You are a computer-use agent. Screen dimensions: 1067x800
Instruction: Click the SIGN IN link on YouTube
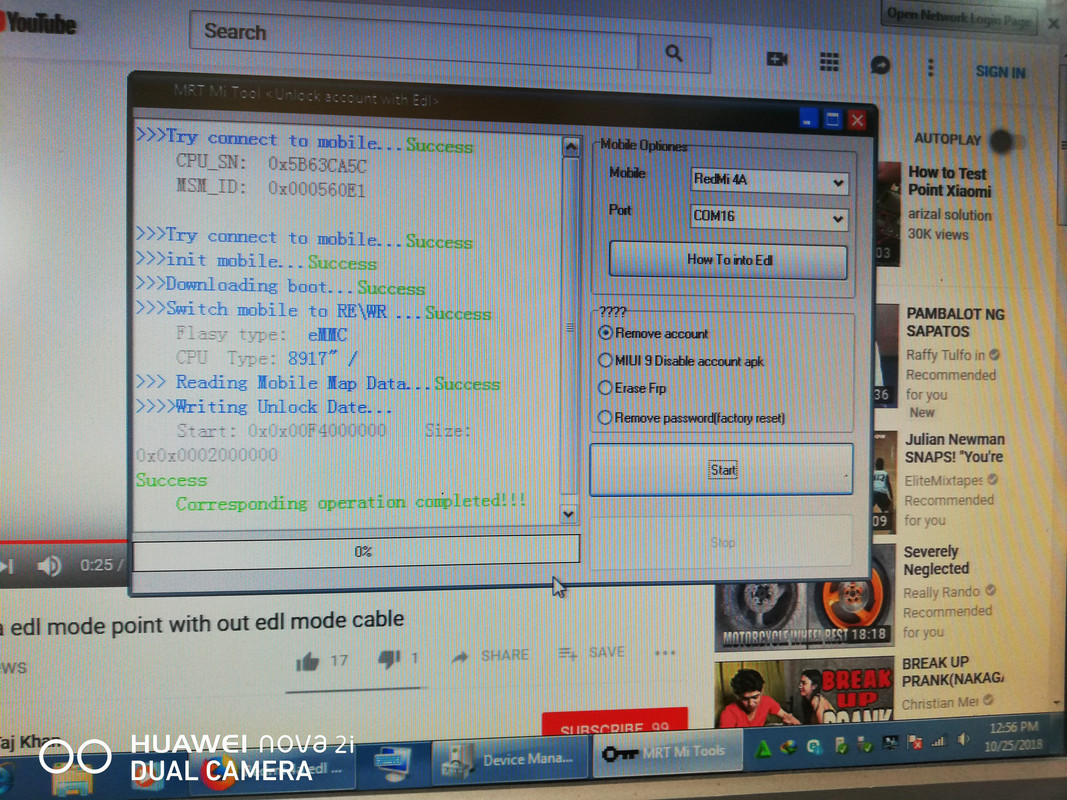pos(1000,71)
